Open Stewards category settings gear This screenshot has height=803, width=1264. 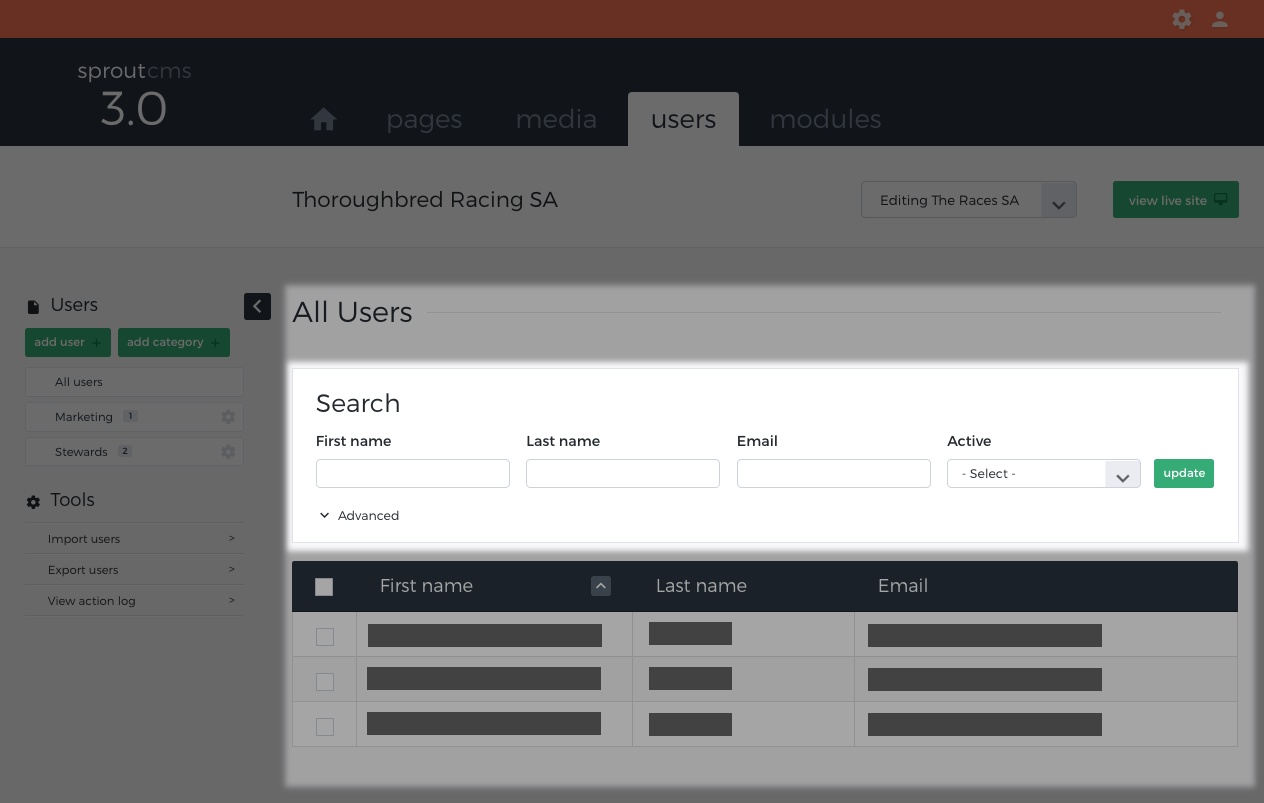228,452
